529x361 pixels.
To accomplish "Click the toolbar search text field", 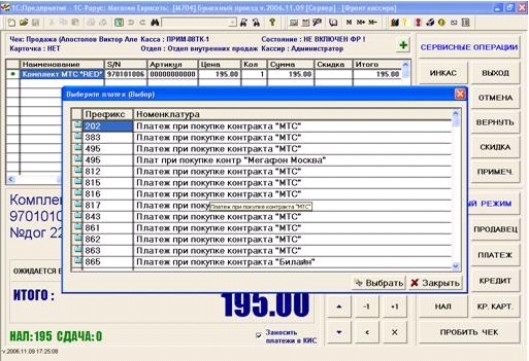I will pos(196,23).
